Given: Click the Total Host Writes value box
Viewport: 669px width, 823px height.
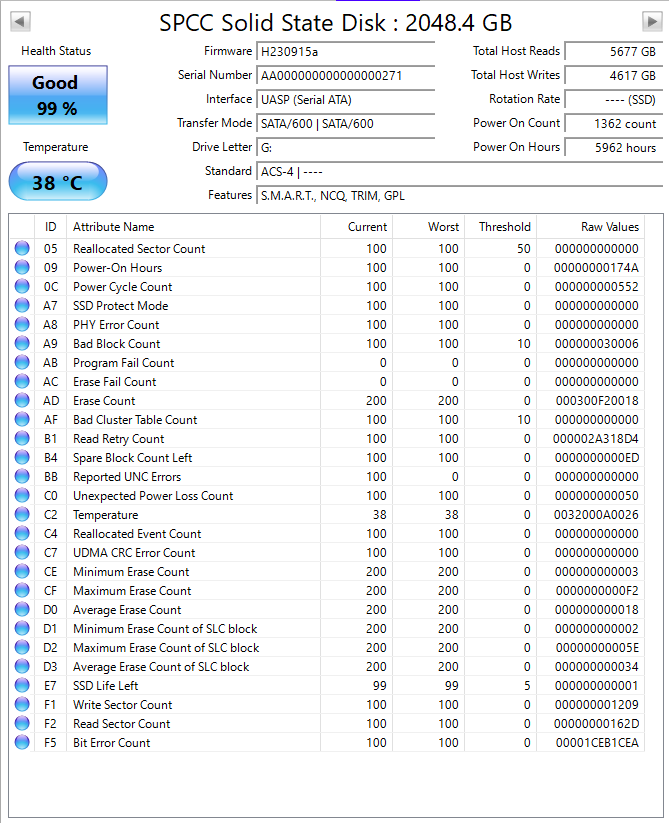Looking at the screenshot, I should [612, 75].
